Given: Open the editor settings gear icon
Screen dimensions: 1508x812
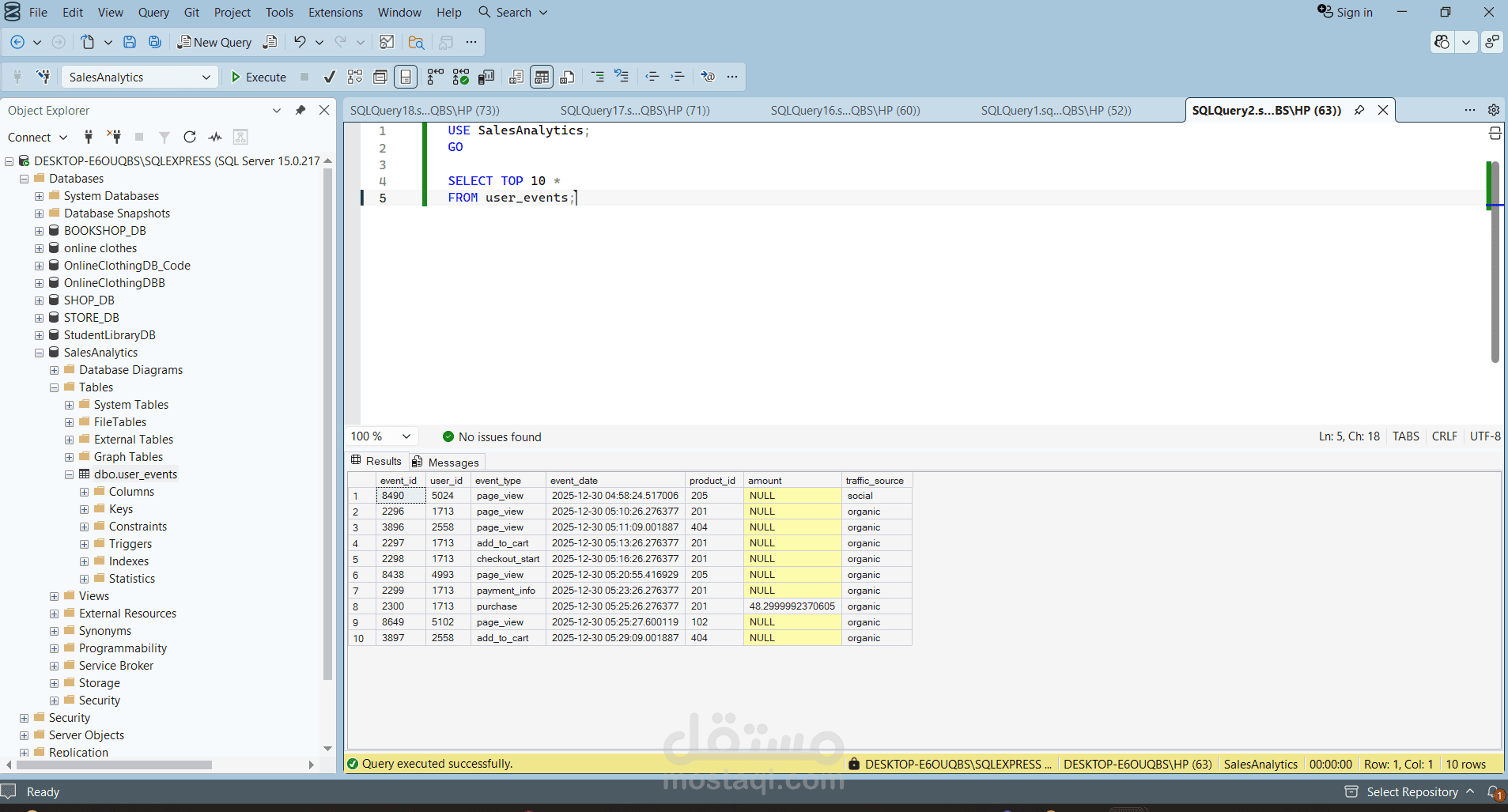Looking at the screenshot, I should click(1494, 110).
